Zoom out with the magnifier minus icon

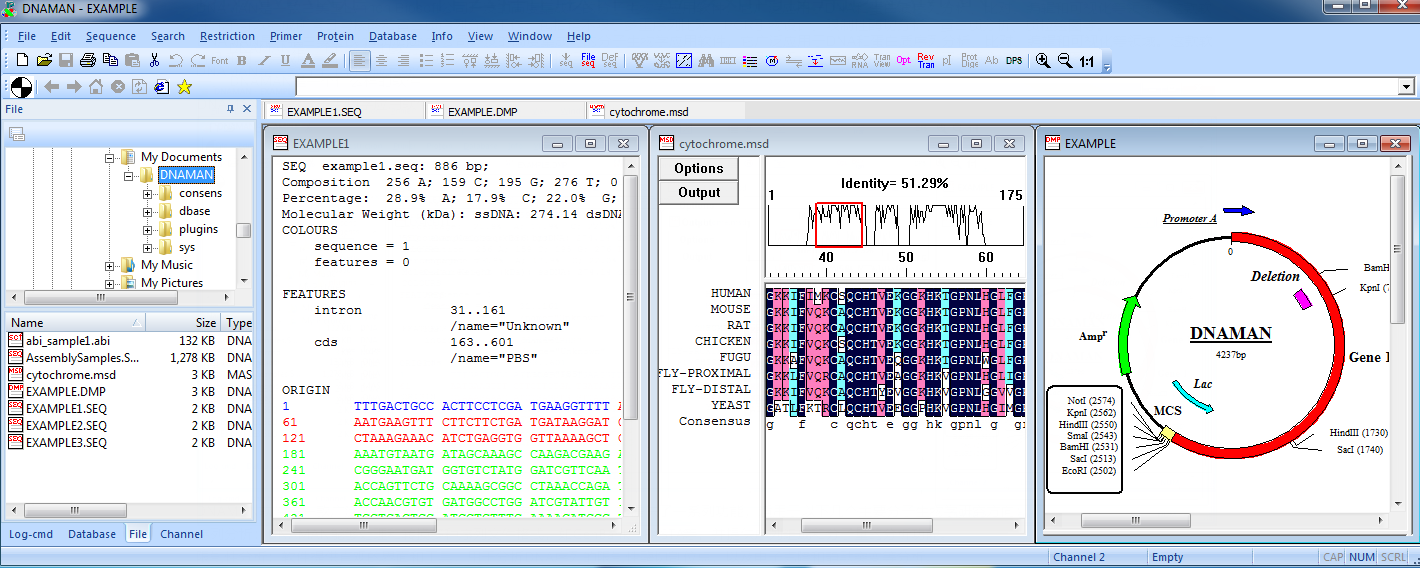[1065, 60]
